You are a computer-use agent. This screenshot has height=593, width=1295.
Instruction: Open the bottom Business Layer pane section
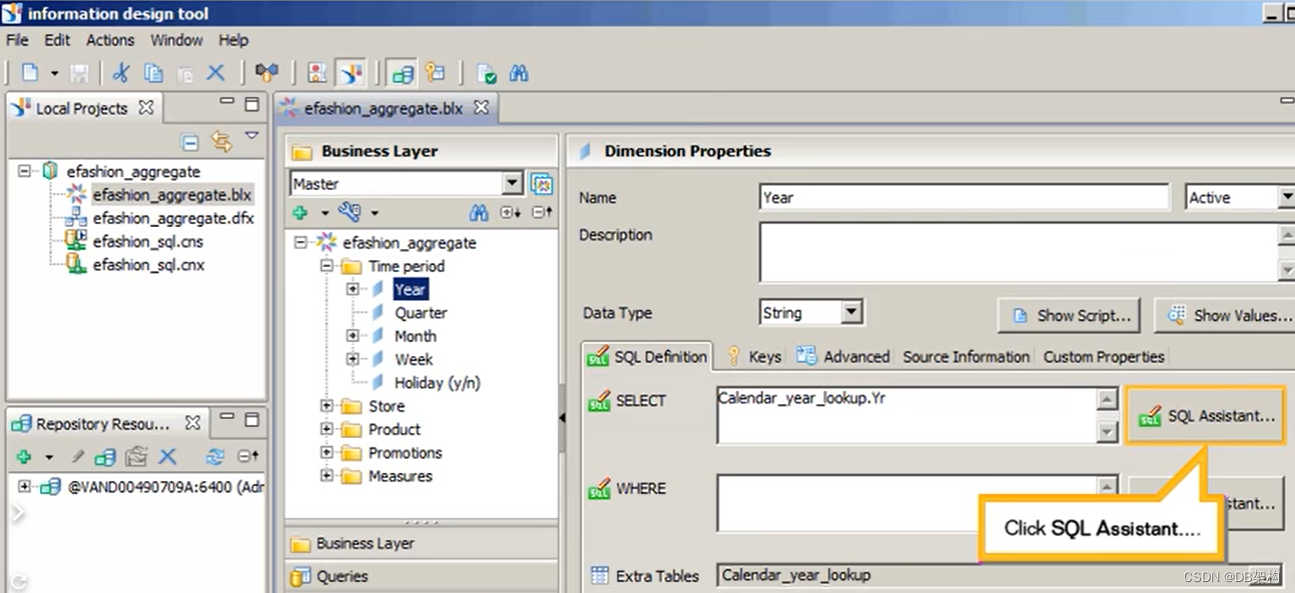click(x=421, y=543)
